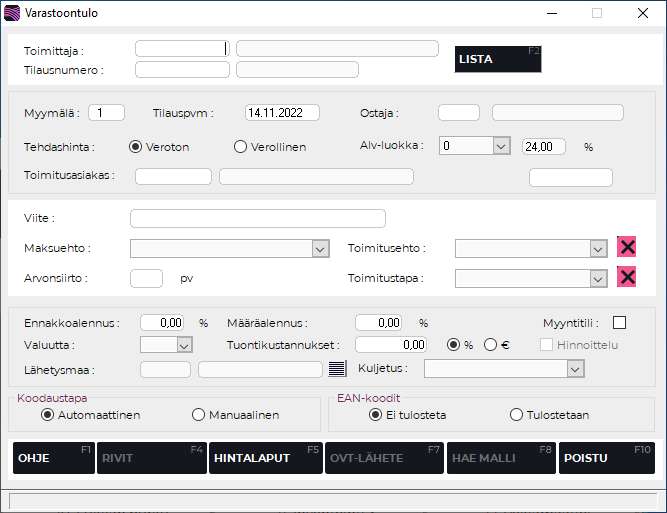Click the POISTU exit button
Viewport: 667px width, 513px height.
[x=606, y=458]
